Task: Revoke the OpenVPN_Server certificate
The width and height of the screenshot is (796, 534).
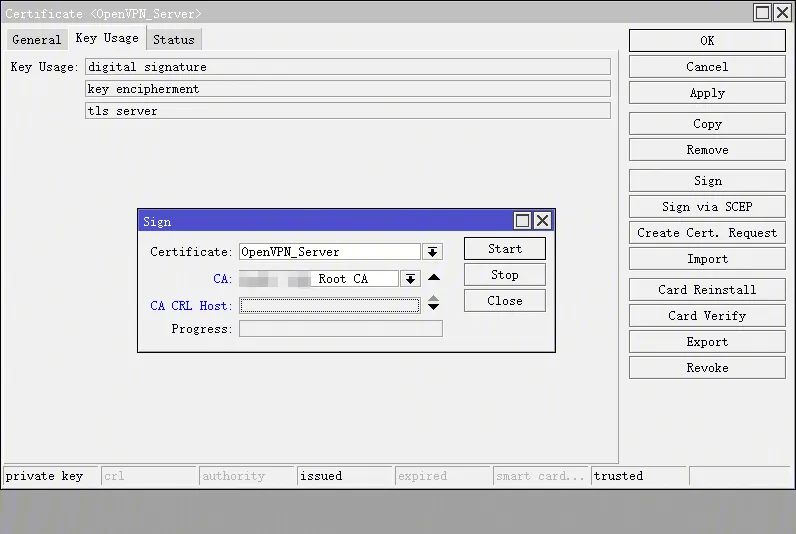Action: [x=707, y=368]
